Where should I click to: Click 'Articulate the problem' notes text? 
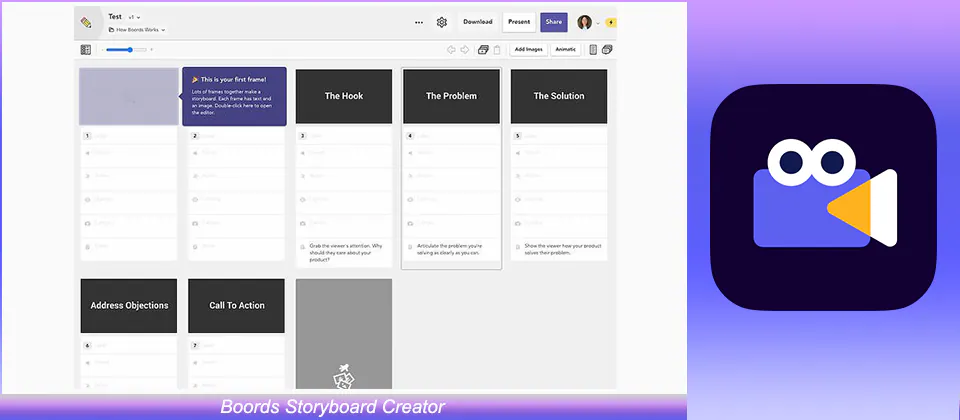(x=449, y=249)
